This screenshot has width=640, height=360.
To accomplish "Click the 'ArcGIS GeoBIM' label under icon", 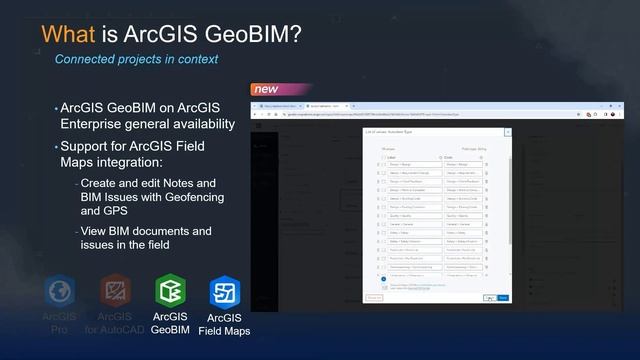I will [x=170, y=323].
